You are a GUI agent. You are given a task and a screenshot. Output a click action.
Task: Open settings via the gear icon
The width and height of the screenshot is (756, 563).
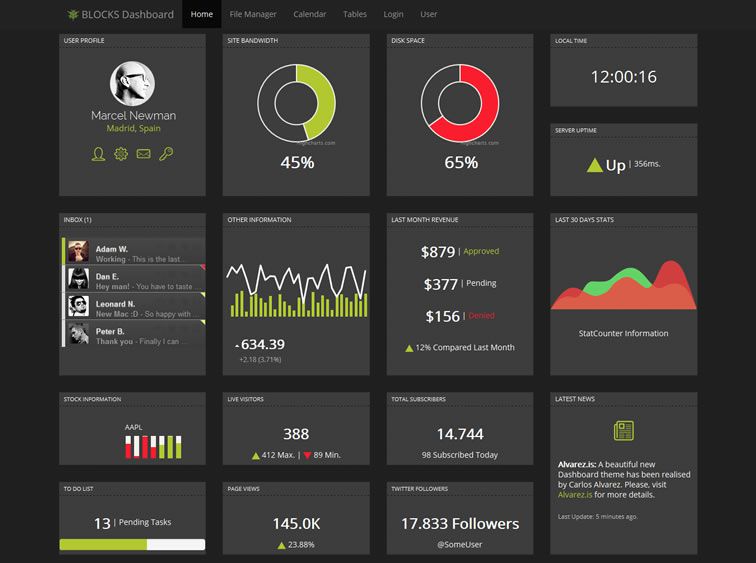click(121, 154)
